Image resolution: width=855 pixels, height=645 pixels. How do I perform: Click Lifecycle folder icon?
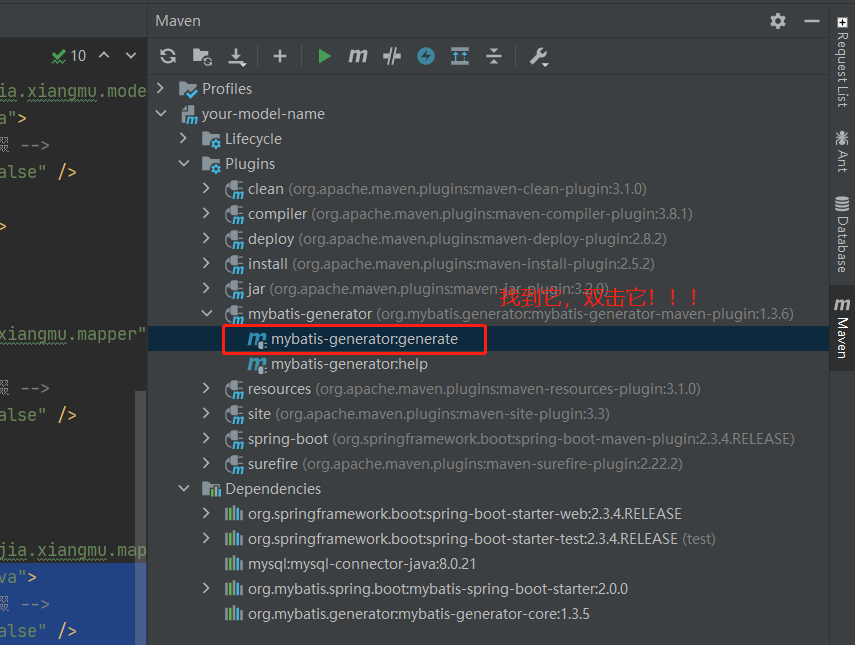point(211,140)
